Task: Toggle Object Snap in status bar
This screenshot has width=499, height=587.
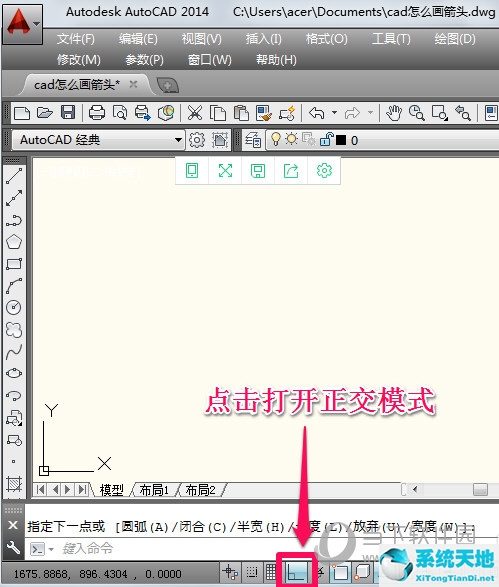Action: [341, 572]
